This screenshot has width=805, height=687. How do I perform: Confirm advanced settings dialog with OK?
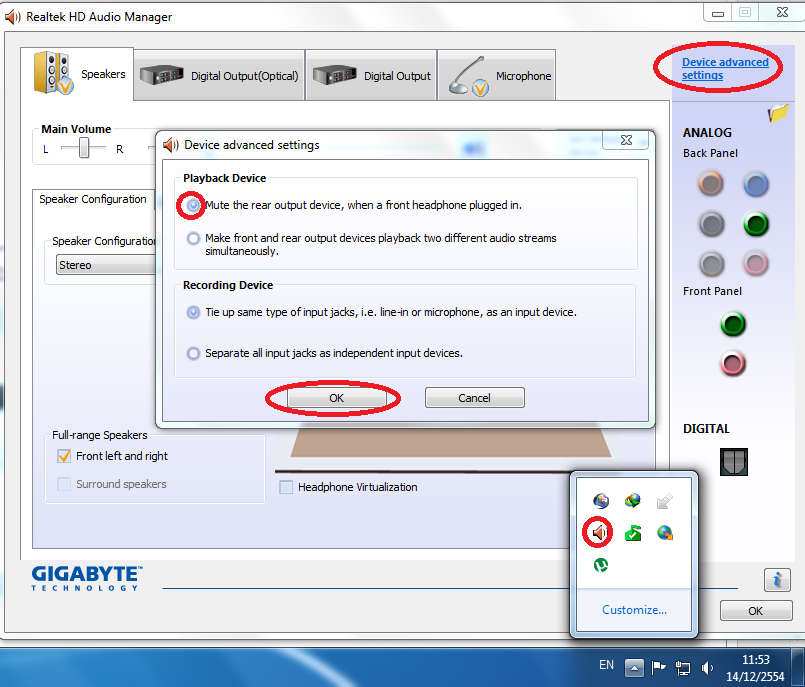[336, 398]
